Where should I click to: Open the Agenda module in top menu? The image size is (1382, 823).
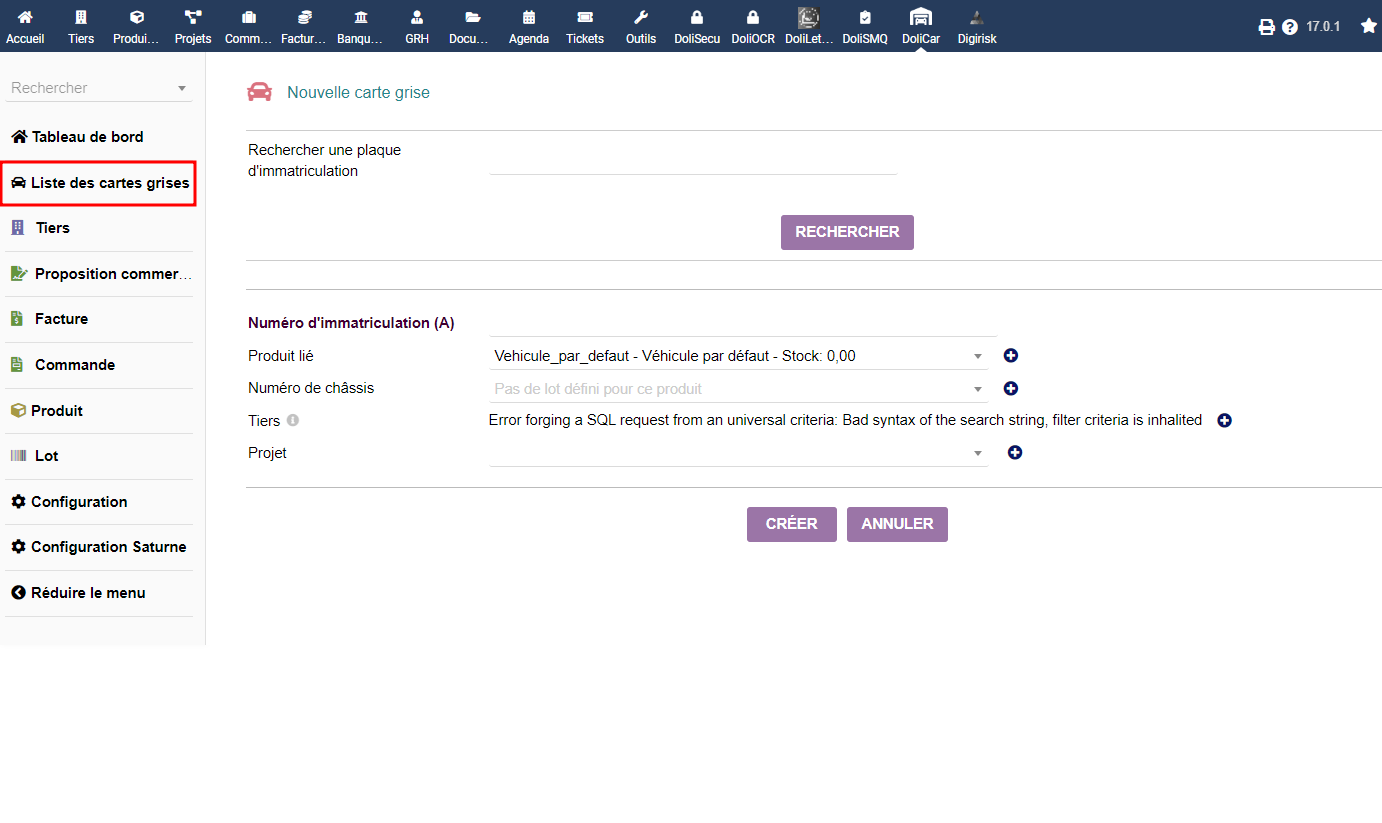[x=528, y=26]
